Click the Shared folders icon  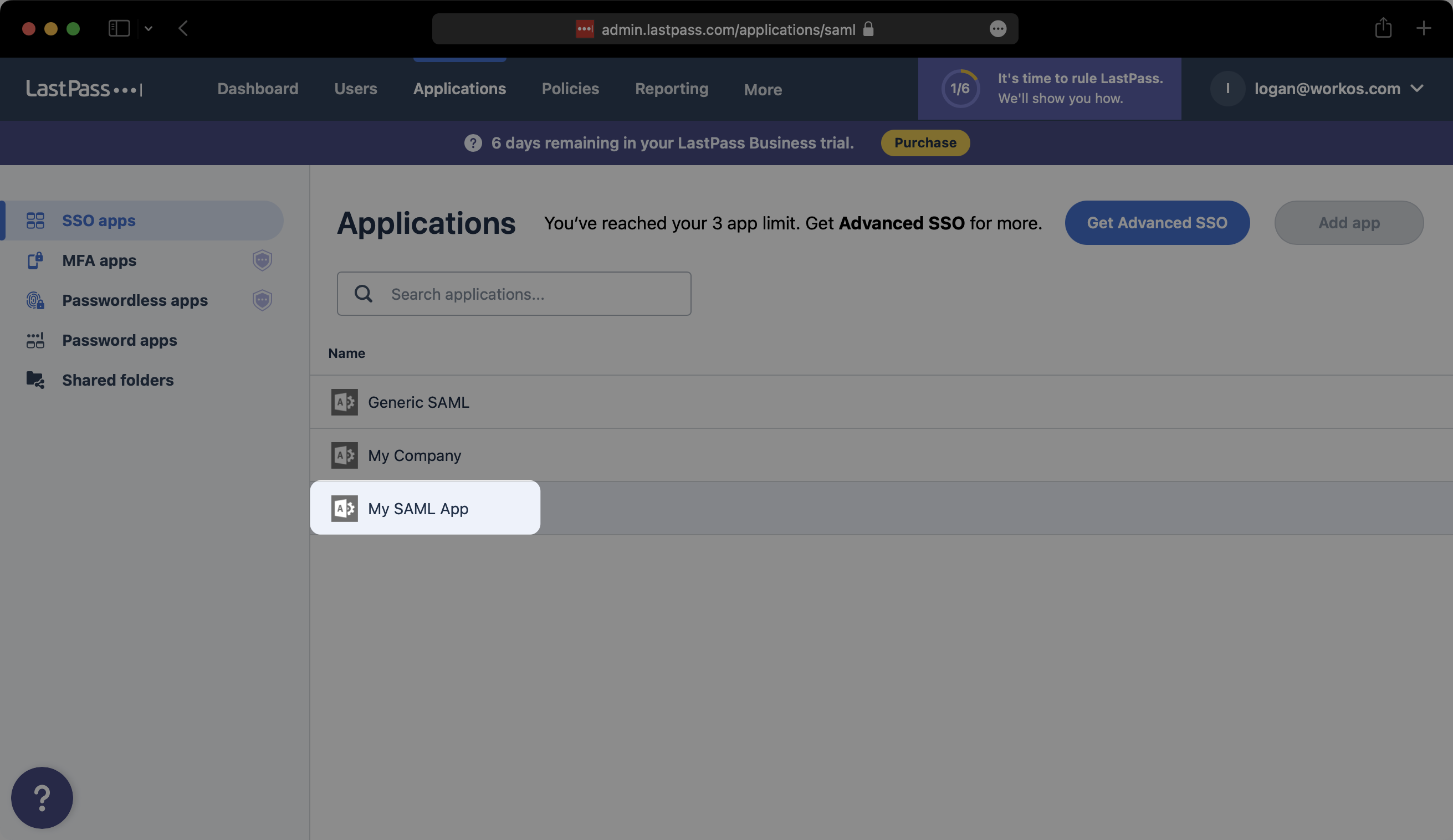[35, 380]
